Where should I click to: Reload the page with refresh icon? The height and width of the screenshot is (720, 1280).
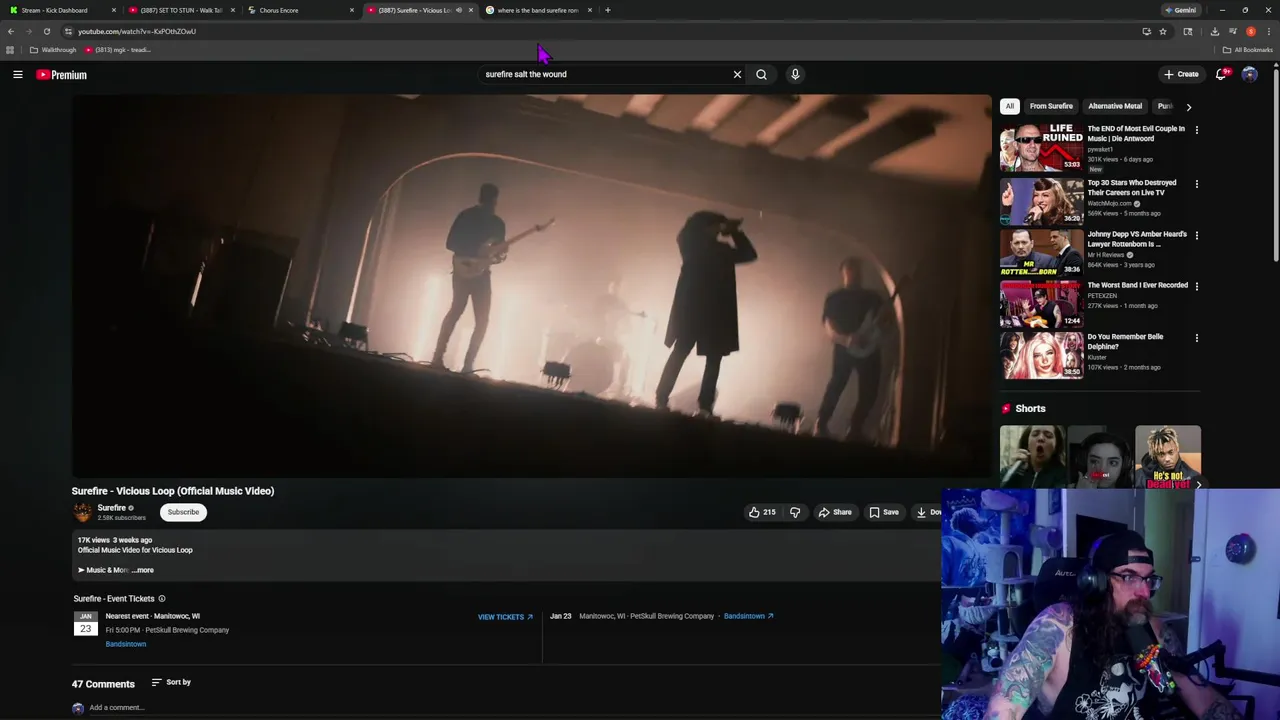[46, 31]
